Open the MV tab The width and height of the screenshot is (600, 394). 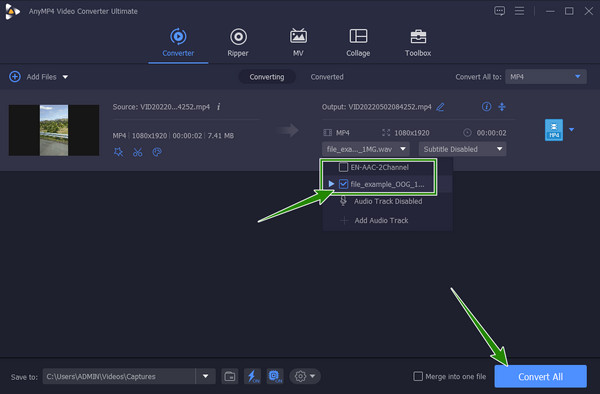click(x=298, y=42)
